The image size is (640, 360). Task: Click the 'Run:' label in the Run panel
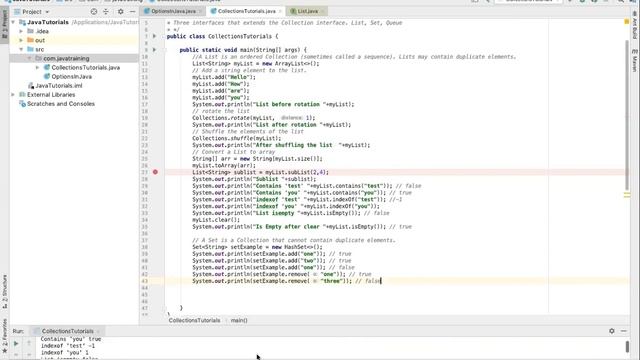click(18, 331)
